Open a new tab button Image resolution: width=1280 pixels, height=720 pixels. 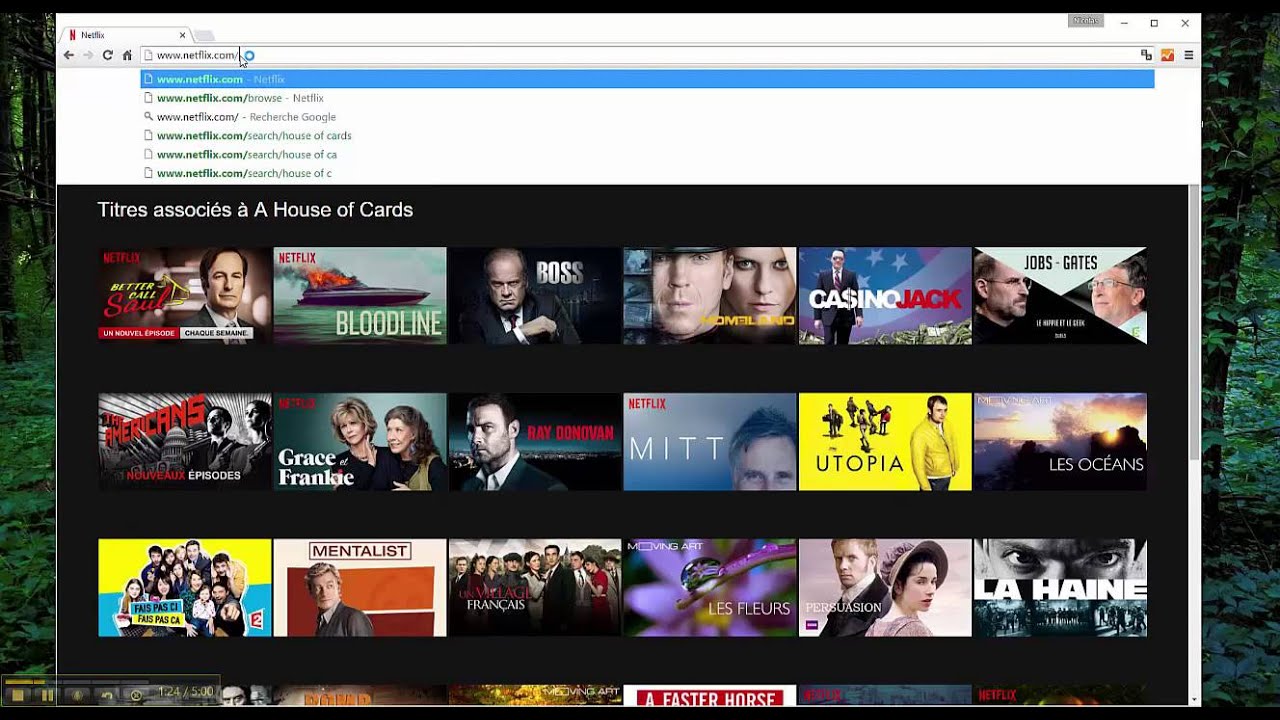click(204, 36)
